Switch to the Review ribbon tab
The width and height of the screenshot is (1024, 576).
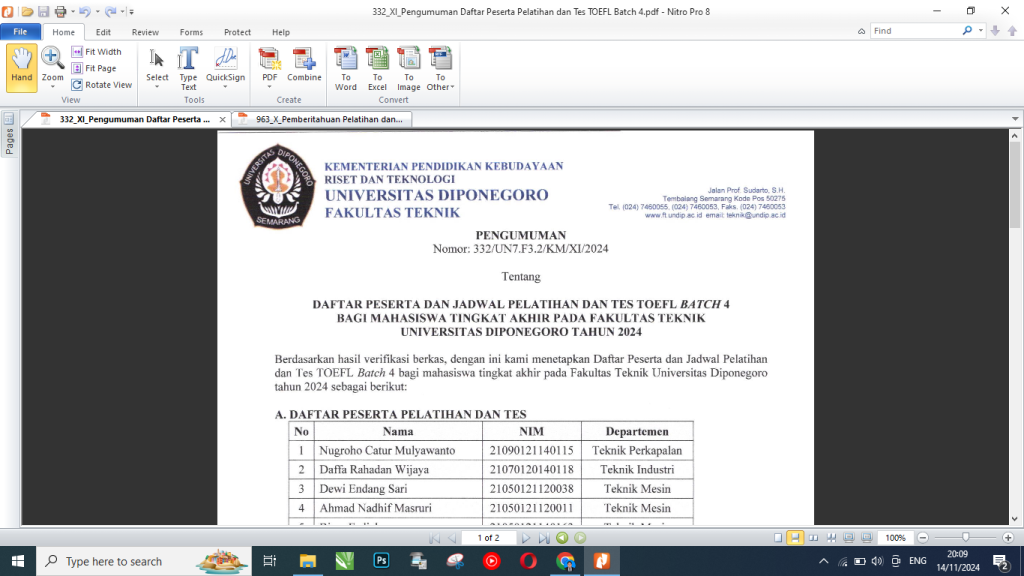[x=145, y=32]
